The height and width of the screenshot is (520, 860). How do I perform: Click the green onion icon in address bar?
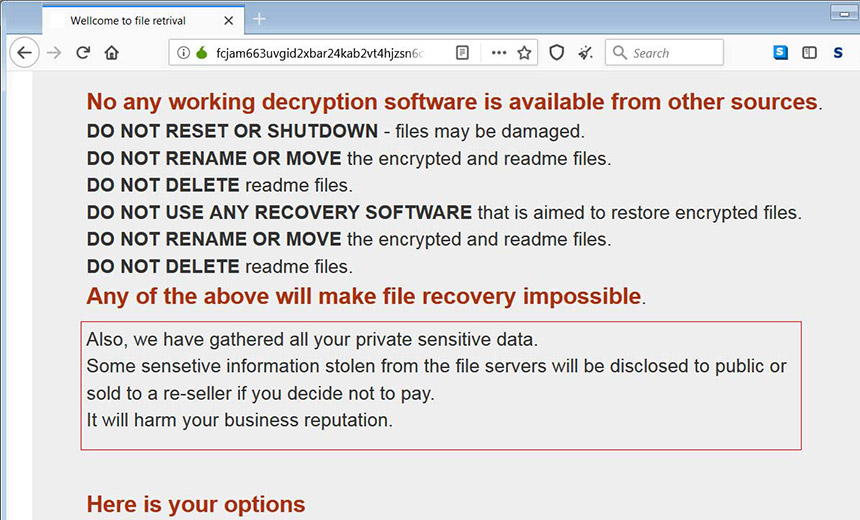point(200,53)
